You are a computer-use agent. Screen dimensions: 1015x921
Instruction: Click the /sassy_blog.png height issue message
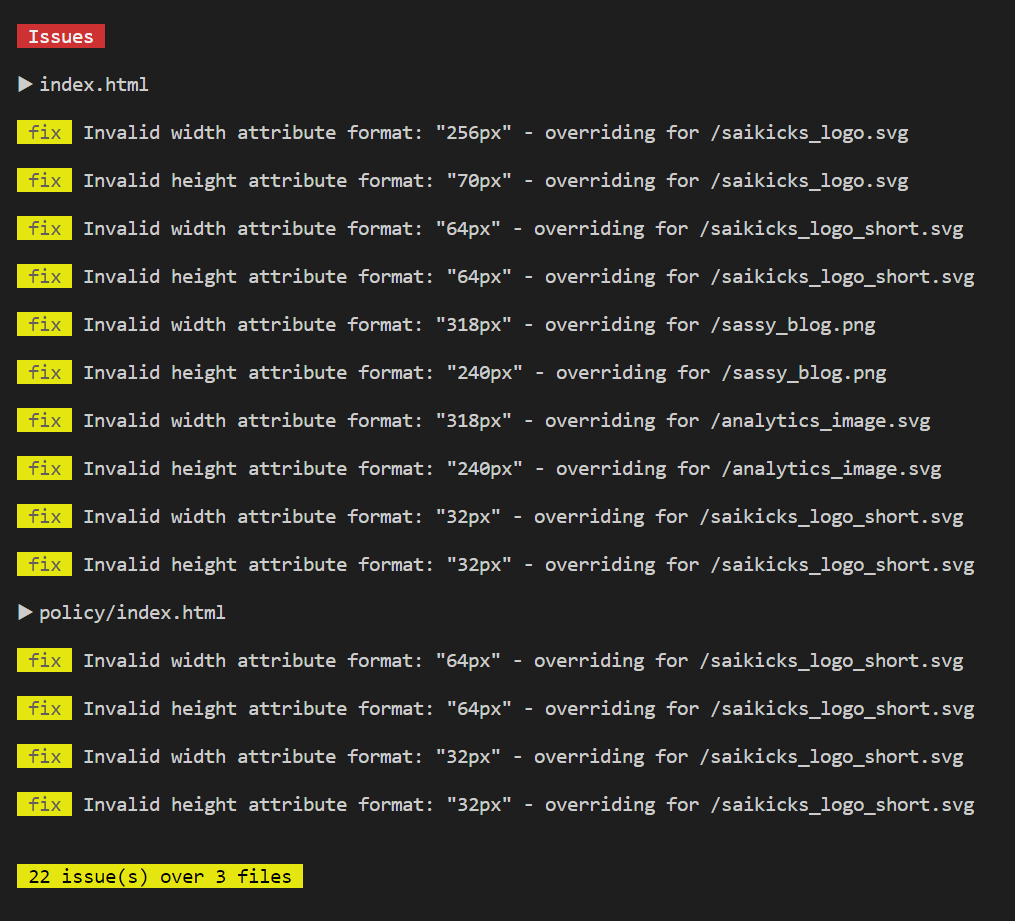[485, 373]
